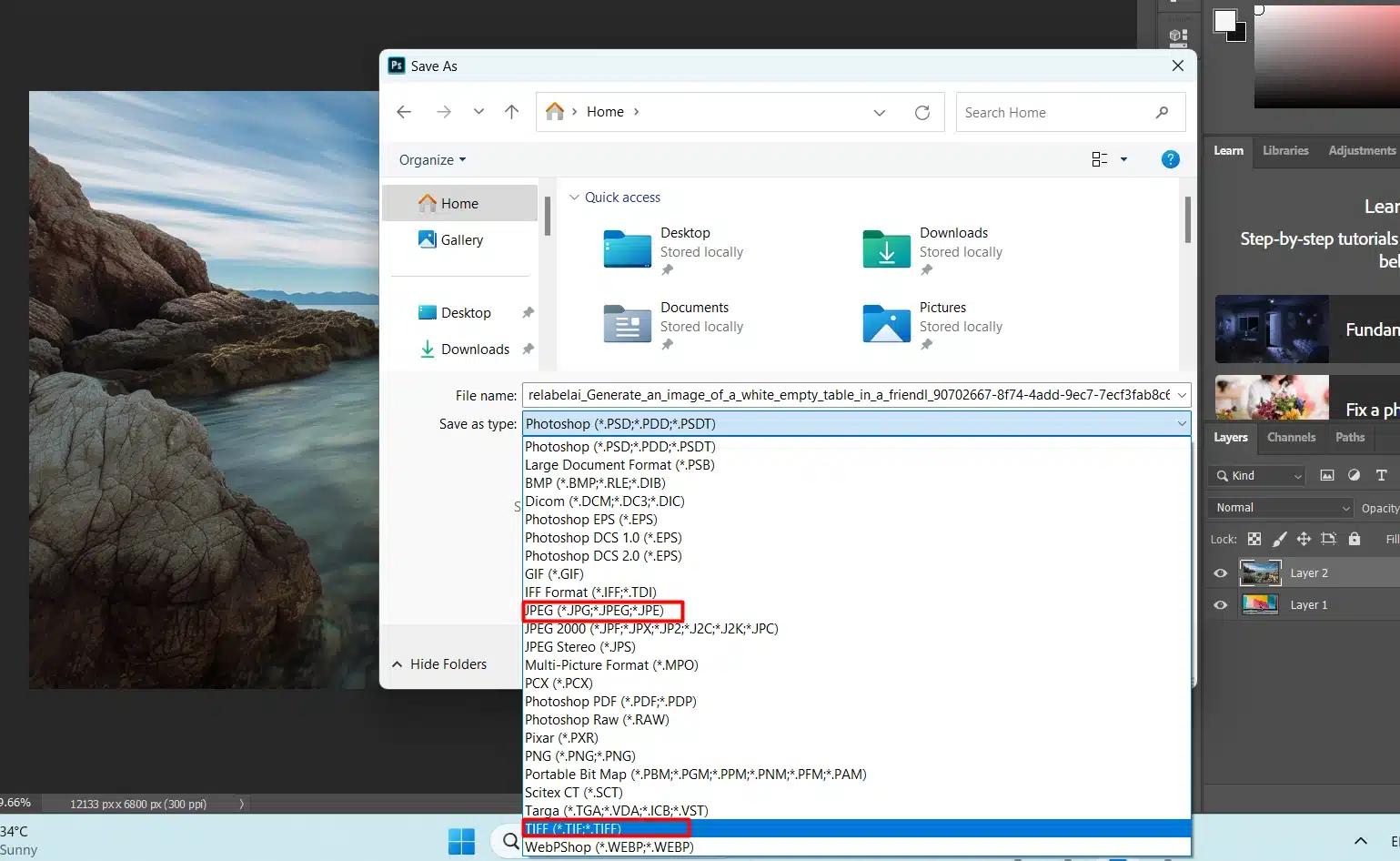Collapse the Quick access group
Viewport: 1400px width, 861px height.
(x=574, y=198)
